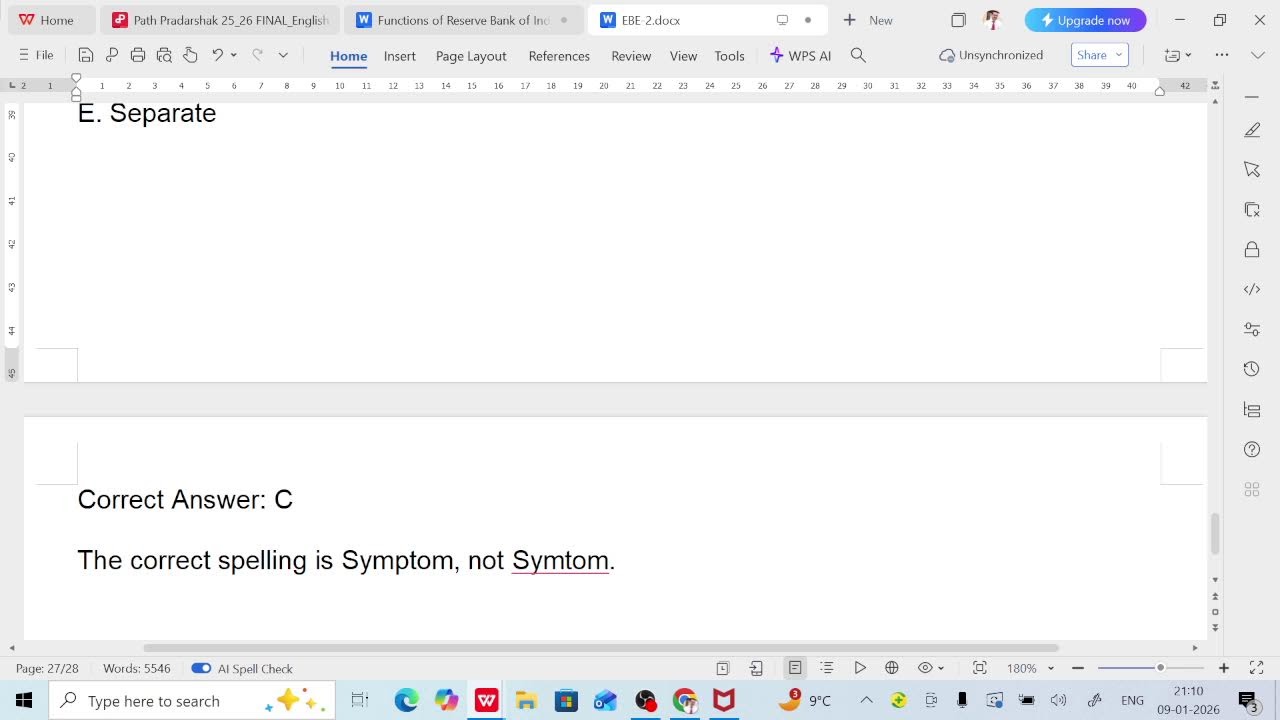The width and height of the screenshot is (1280, 720).
Task: Open the Windows Start menu
Action: pos(24,701)
